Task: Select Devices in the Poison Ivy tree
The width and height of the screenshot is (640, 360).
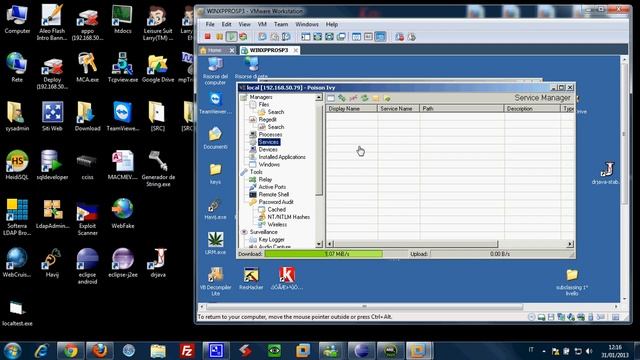Action: click(268, 149)
